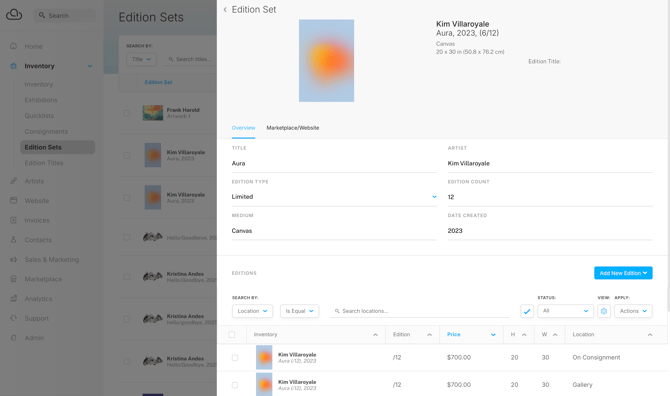Click the large Aura artwork image
Image resolution: width=670 pixels, height=396 pixels.
tap(326, 61)
